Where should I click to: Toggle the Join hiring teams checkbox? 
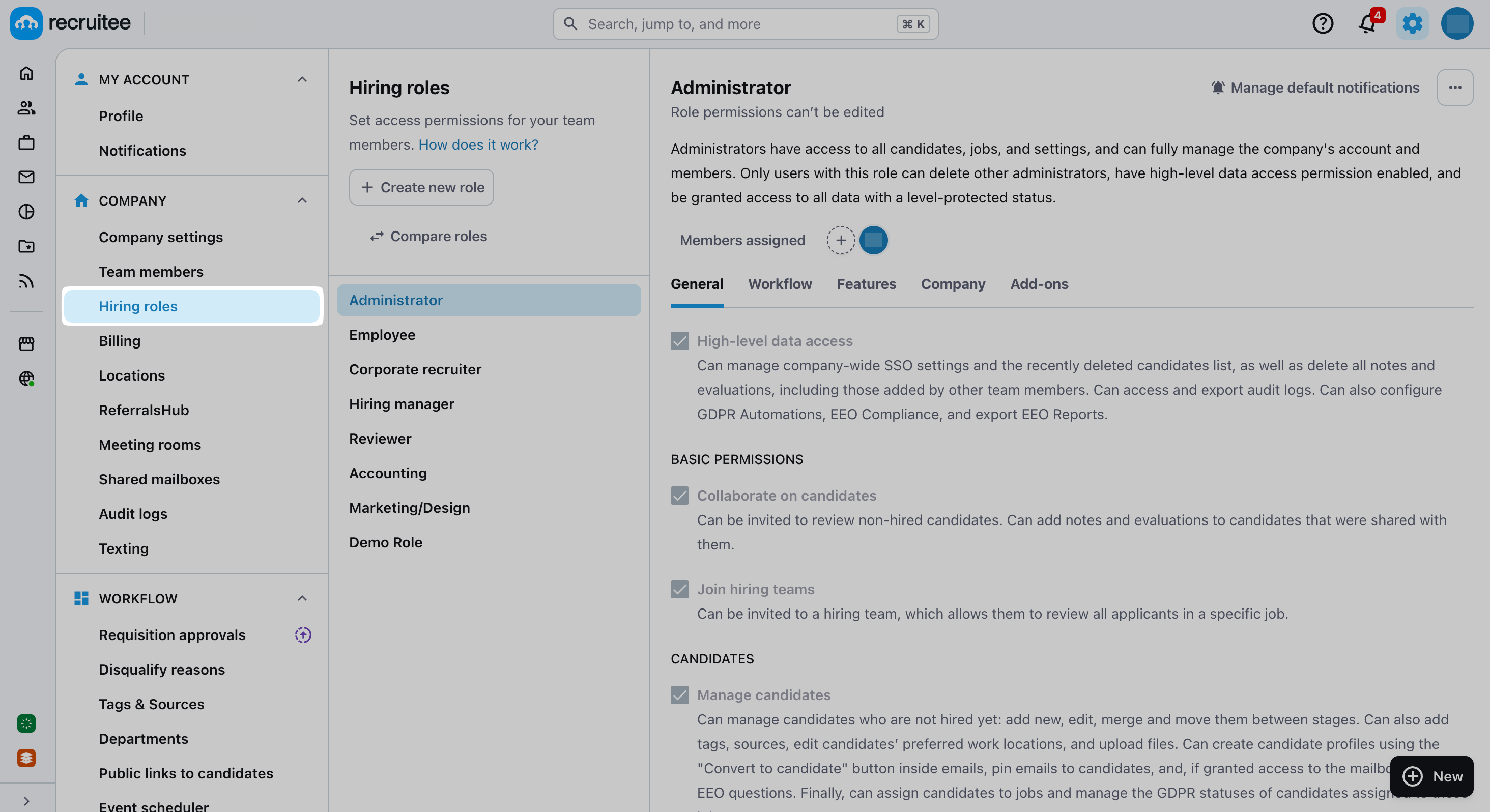(x=680, y=589)
